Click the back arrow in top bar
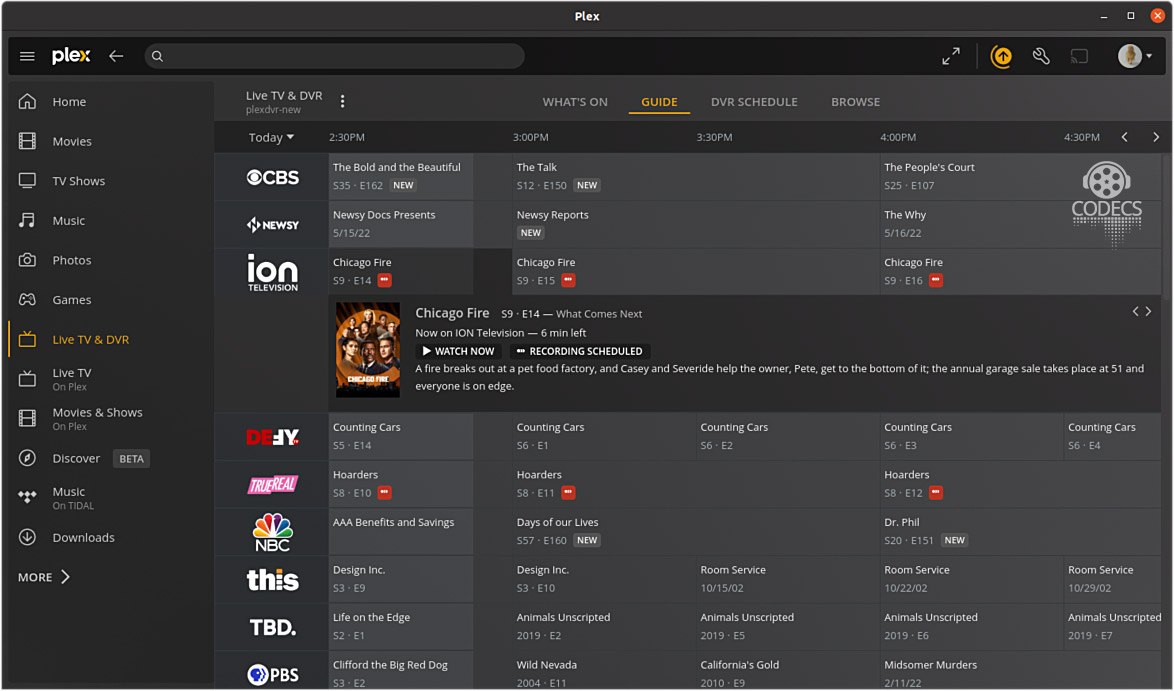The image size is (1174, 691). click(116, 57)
